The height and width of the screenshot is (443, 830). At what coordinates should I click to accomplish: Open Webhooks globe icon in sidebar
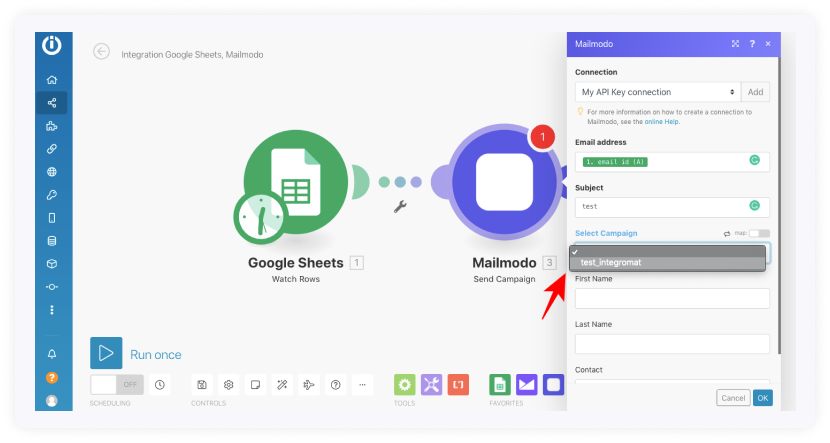(x=51, y=171)
